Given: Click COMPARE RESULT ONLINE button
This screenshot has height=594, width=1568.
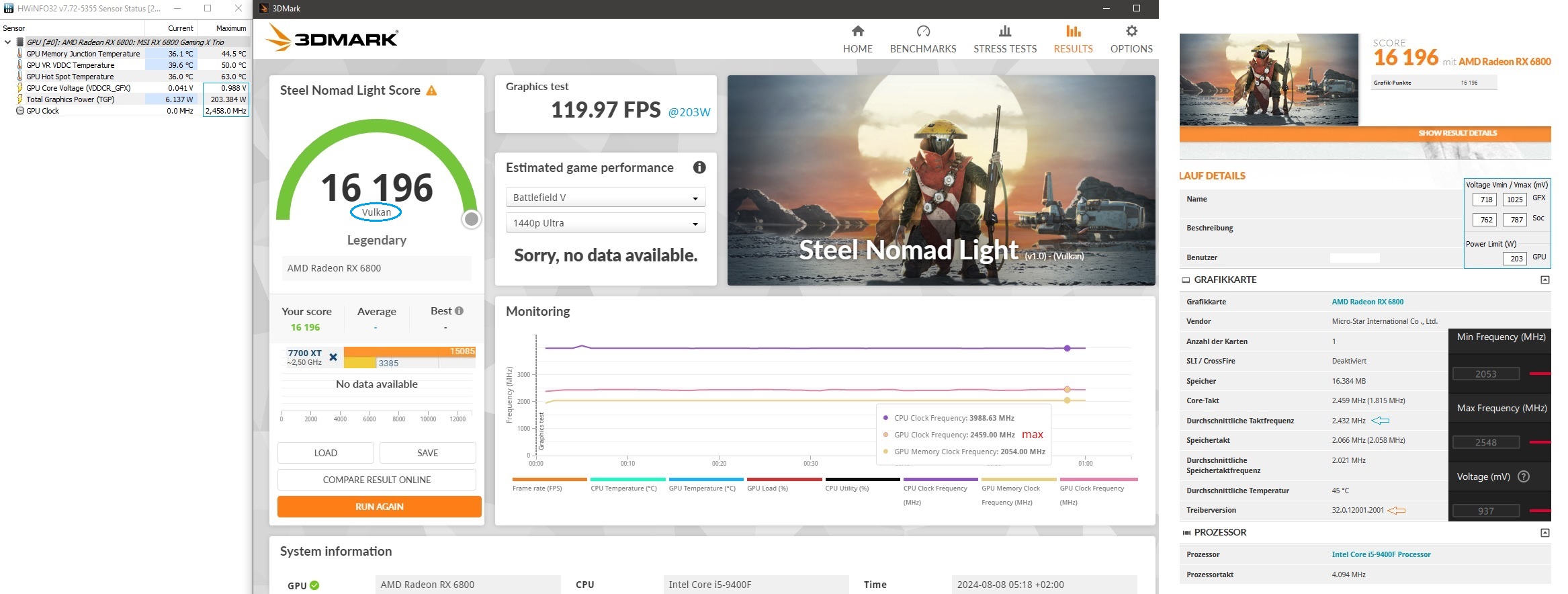Looking at the screenshot, I should [376, 480].
